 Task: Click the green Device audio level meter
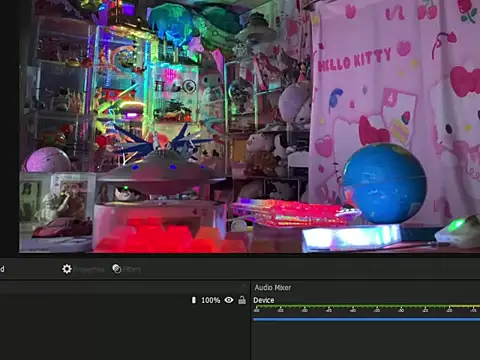click(366, 306)
